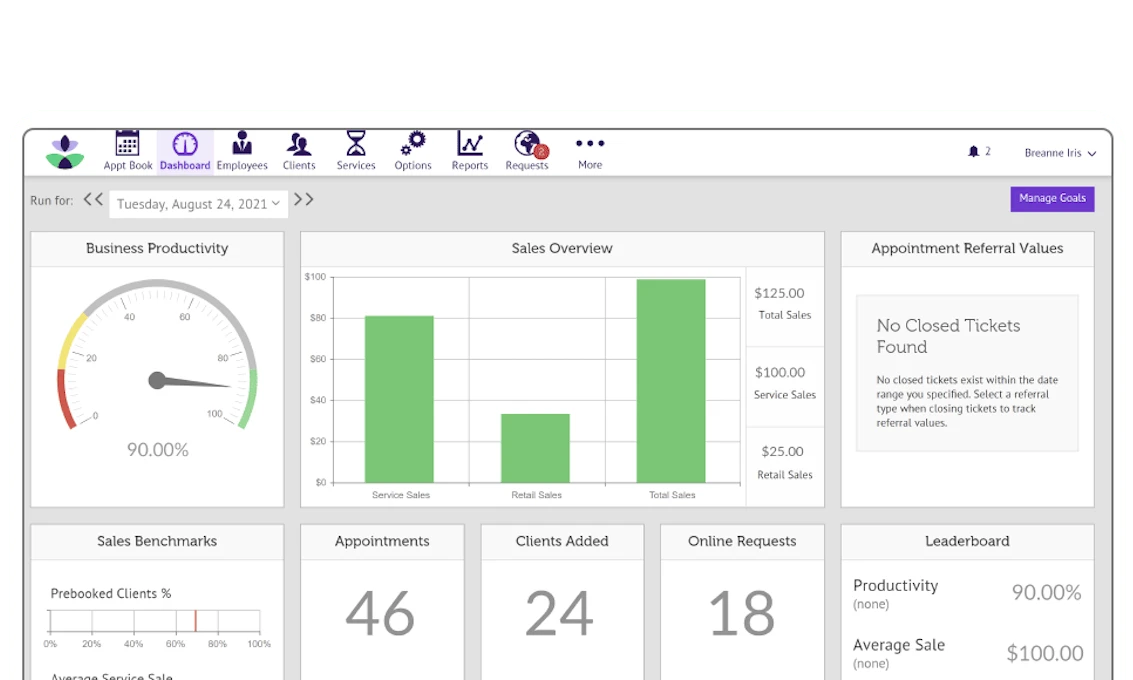Click the Manage Goals button
Image resolution: width=1133 pixels, height=680 pixels.
[x=1052, y=199]
